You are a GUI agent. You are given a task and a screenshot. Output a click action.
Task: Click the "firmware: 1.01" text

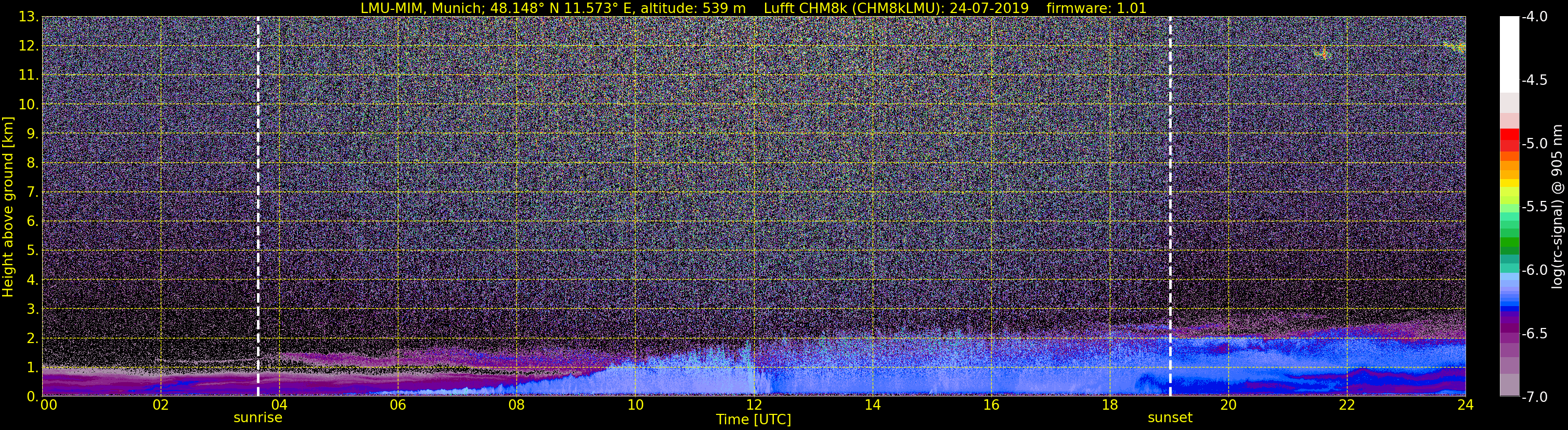tap(1096, 8)
